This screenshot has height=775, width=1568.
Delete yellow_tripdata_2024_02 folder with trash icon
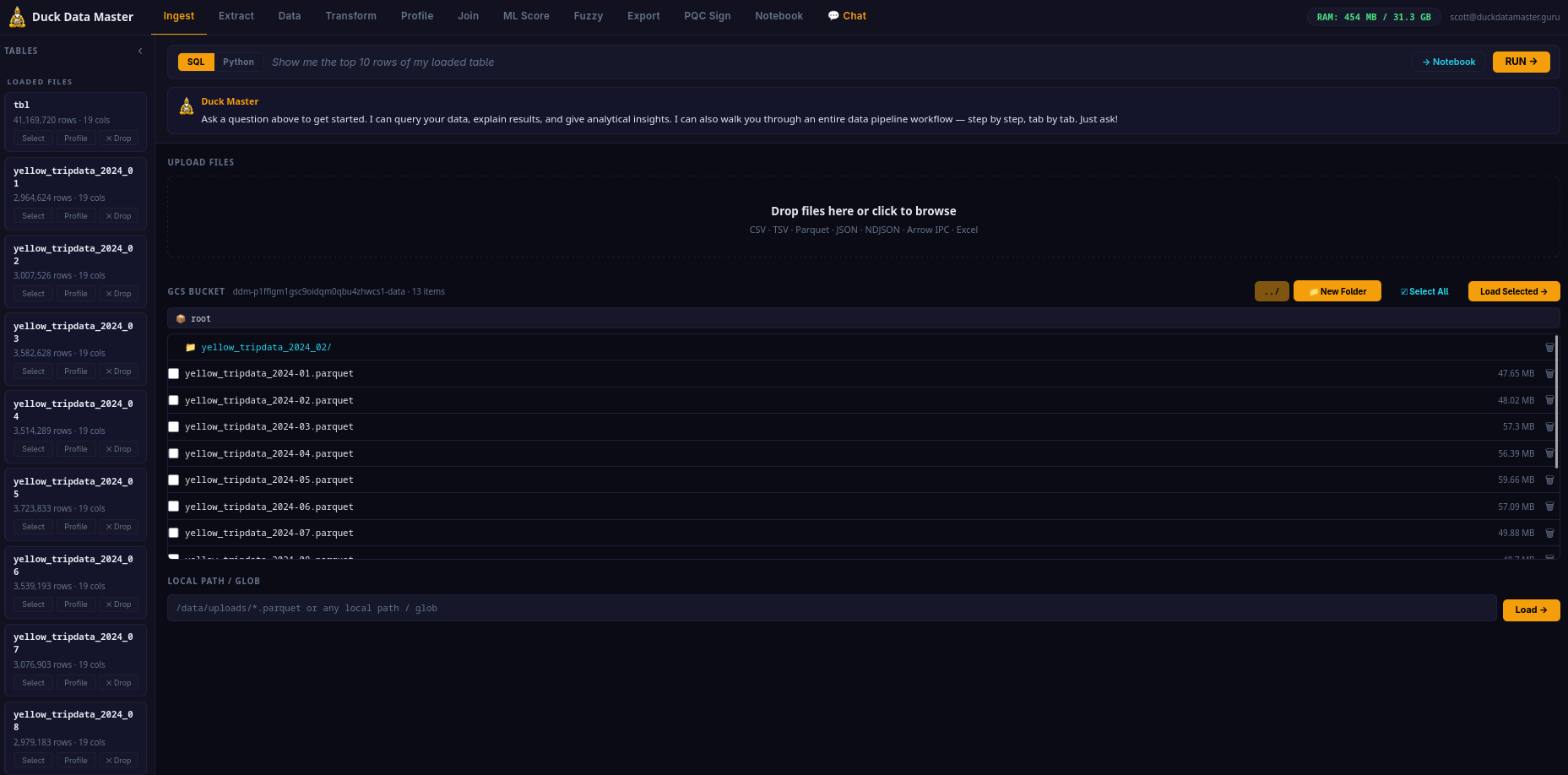1549,347
